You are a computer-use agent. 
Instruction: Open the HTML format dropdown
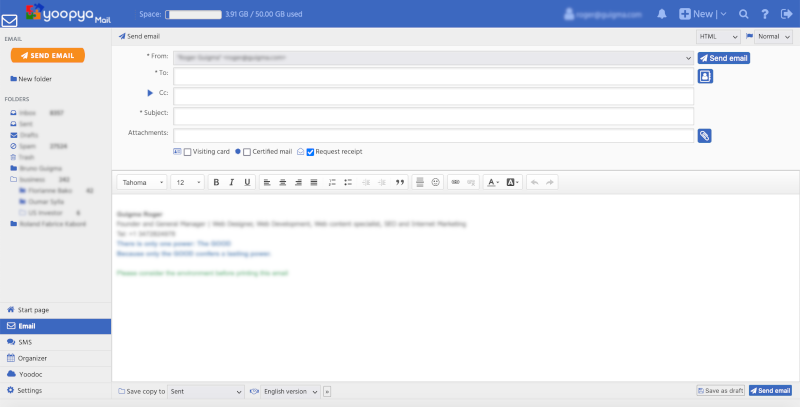coord(718,36)
